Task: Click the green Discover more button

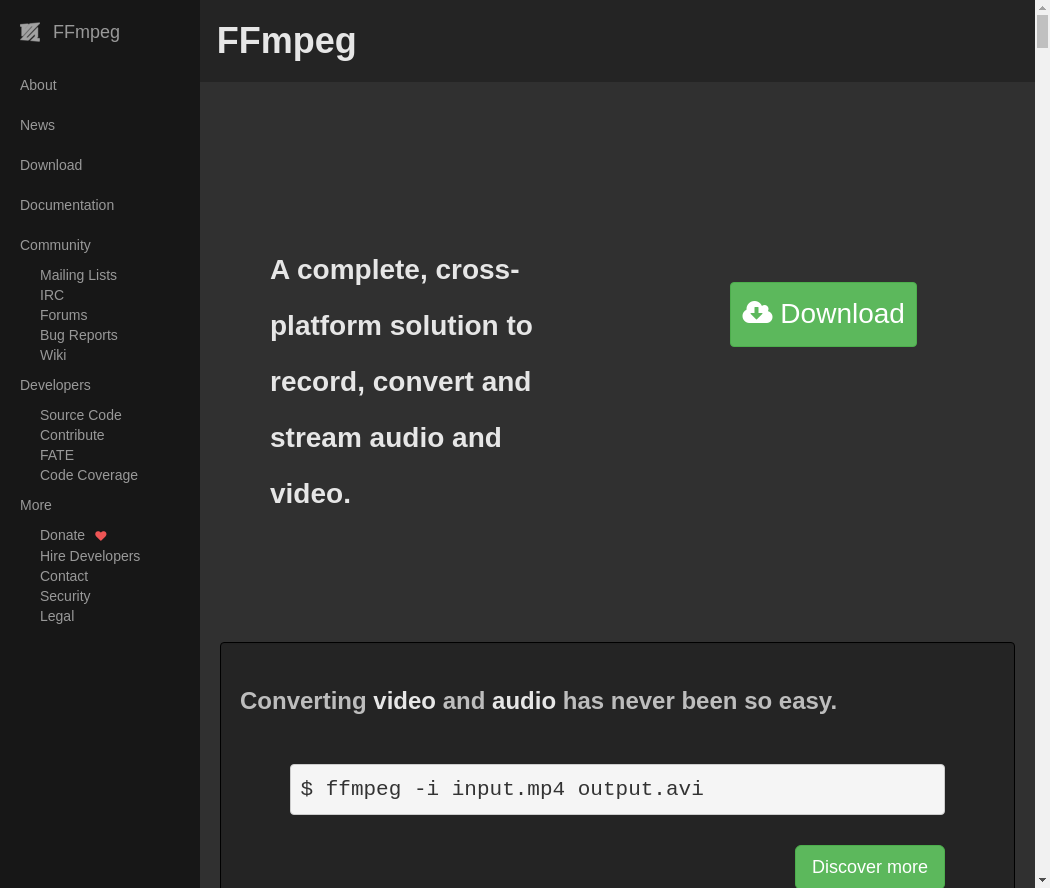Action: pos(870,867)
